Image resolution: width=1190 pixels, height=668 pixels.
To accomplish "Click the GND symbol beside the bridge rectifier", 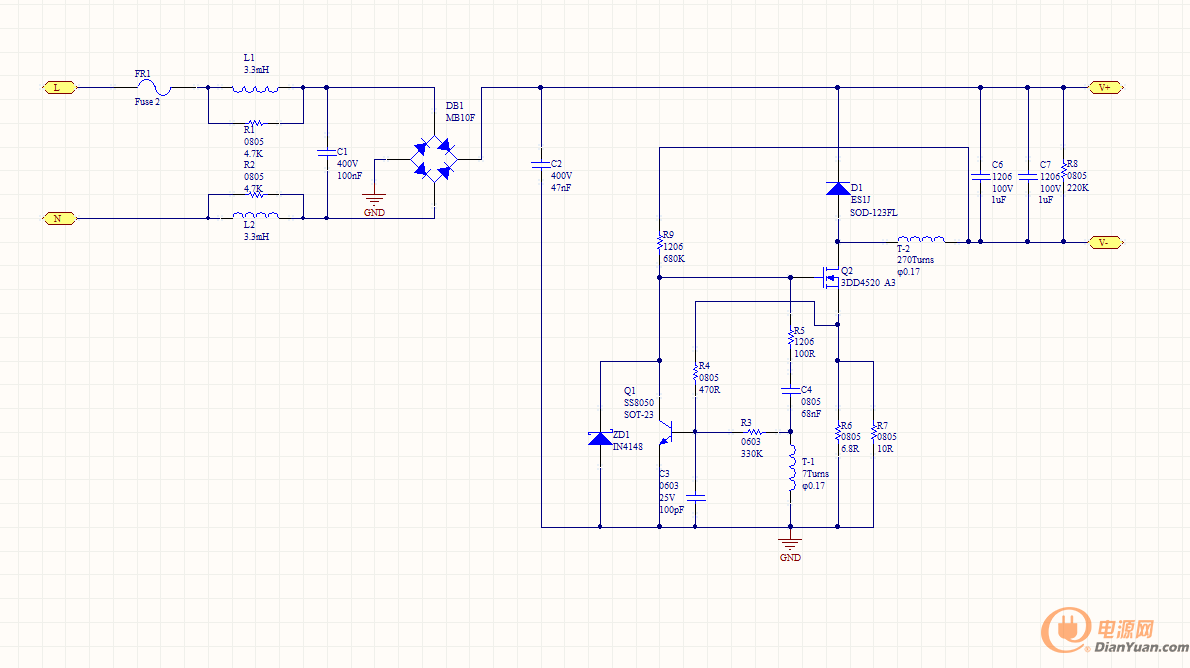I will [x=374, y=200].
